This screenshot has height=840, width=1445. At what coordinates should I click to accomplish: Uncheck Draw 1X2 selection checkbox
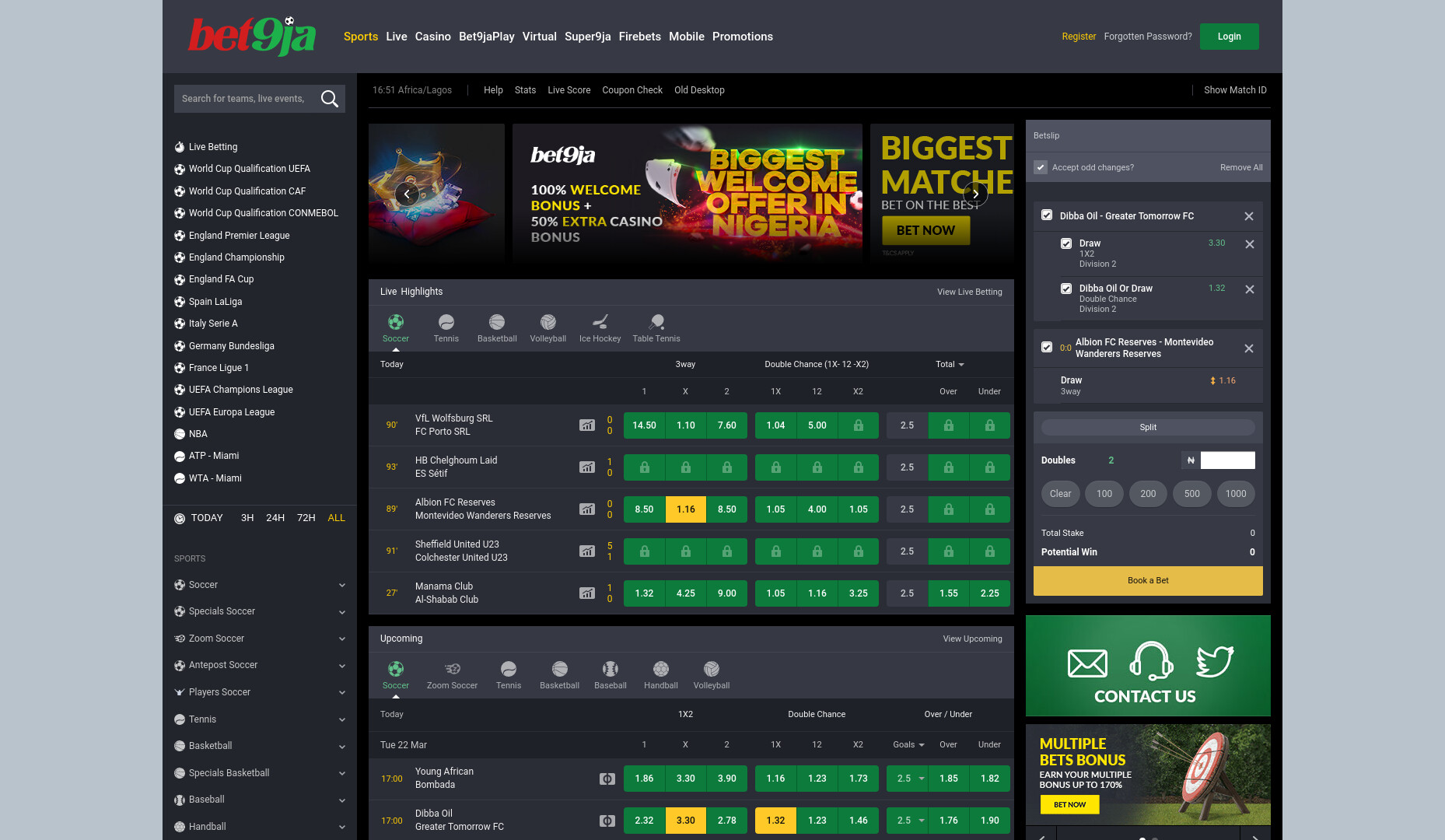click(x=1066, y=243)
